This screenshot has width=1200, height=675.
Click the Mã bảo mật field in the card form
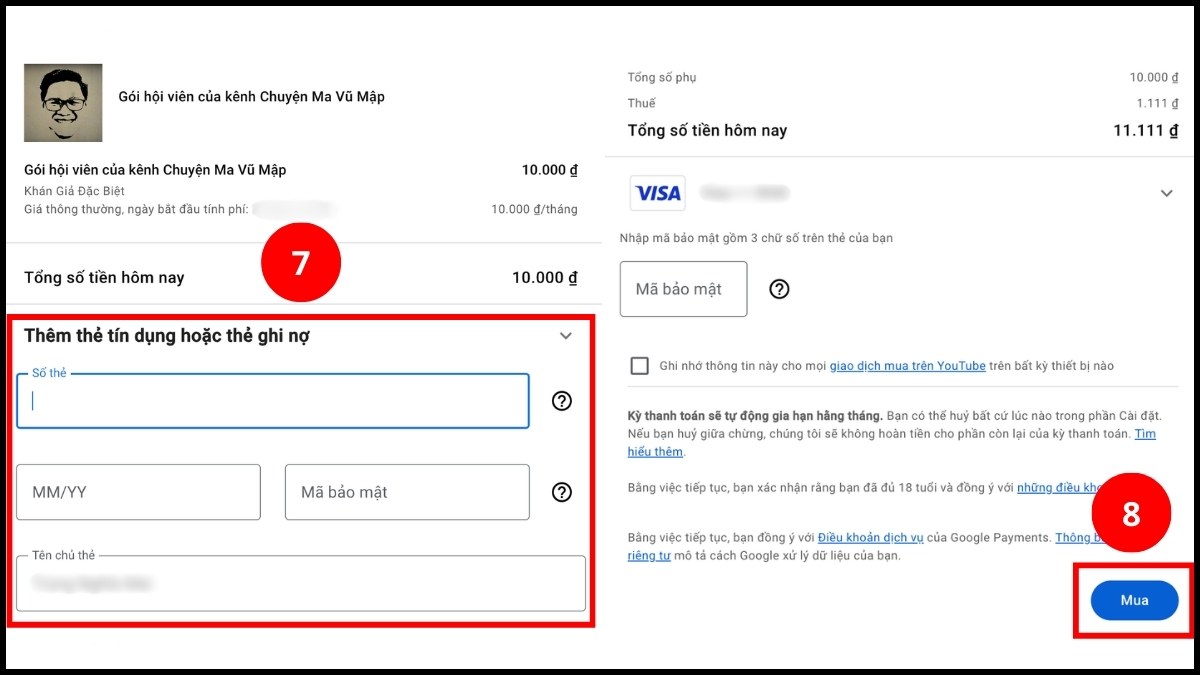406,492
